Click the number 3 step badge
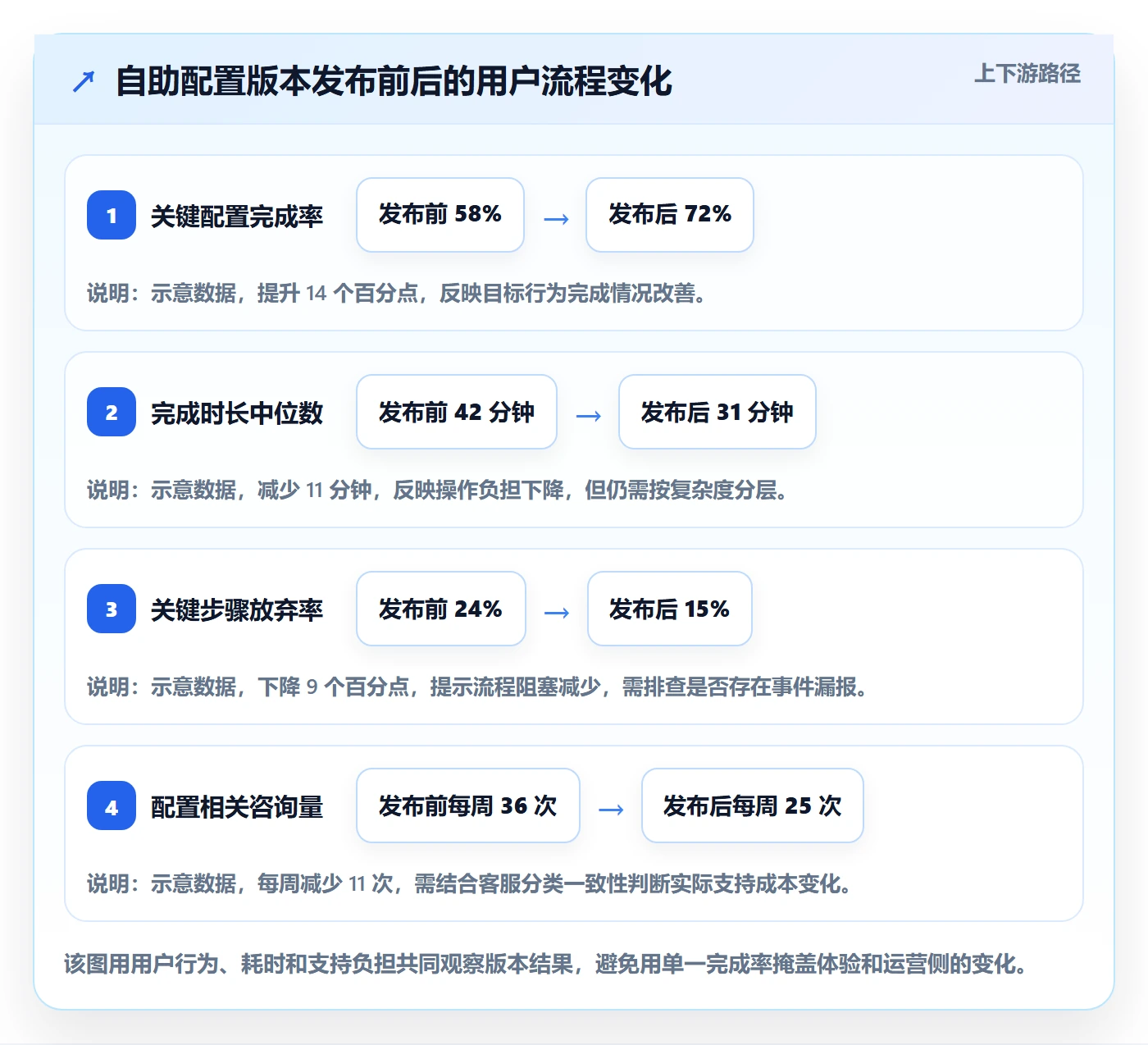This screenshot has height=1045, width=1148. point(112,609)
